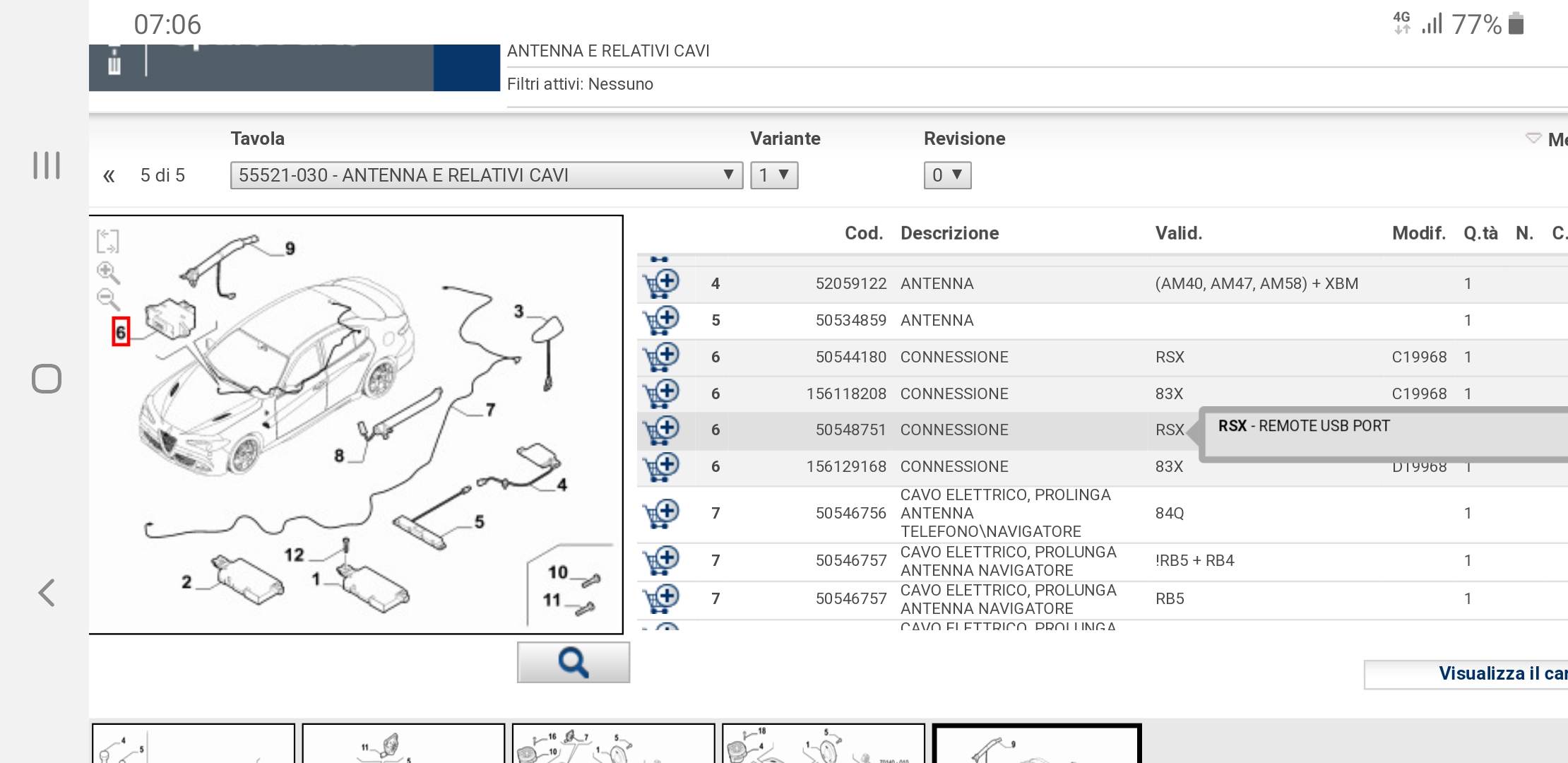Zoom out of the parts diagram
Viewport: 1568px width, 763px height.
107,300
